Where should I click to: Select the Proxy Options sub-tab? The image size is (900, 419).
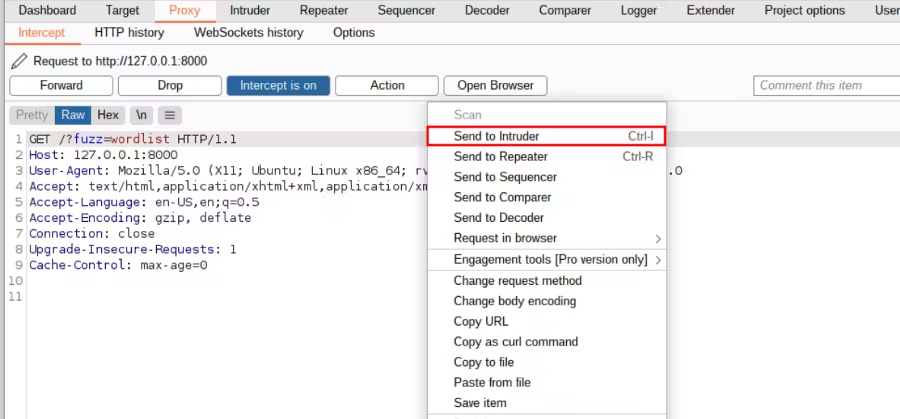354,33
